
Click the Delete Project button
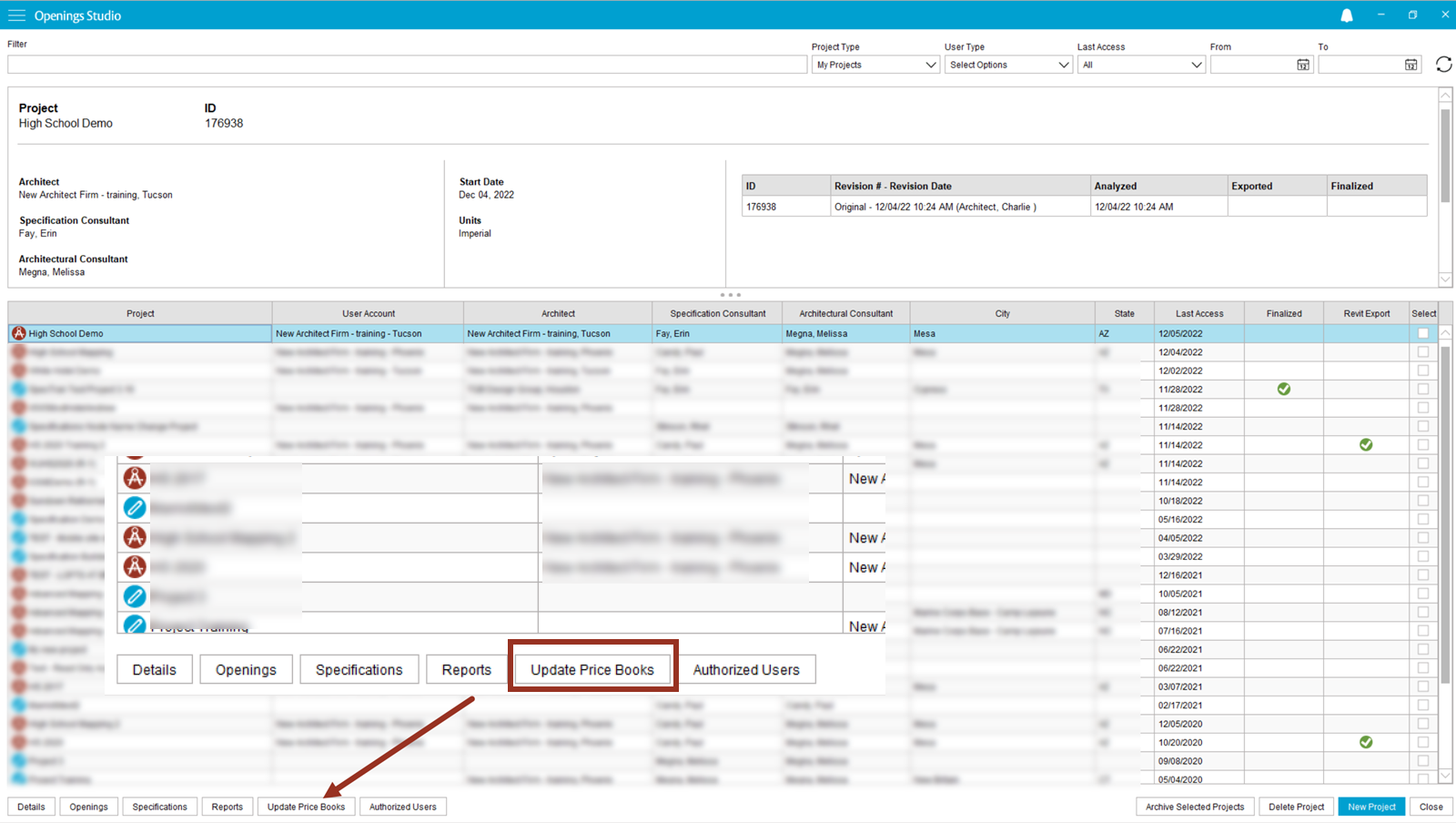tap(1296, 807)
